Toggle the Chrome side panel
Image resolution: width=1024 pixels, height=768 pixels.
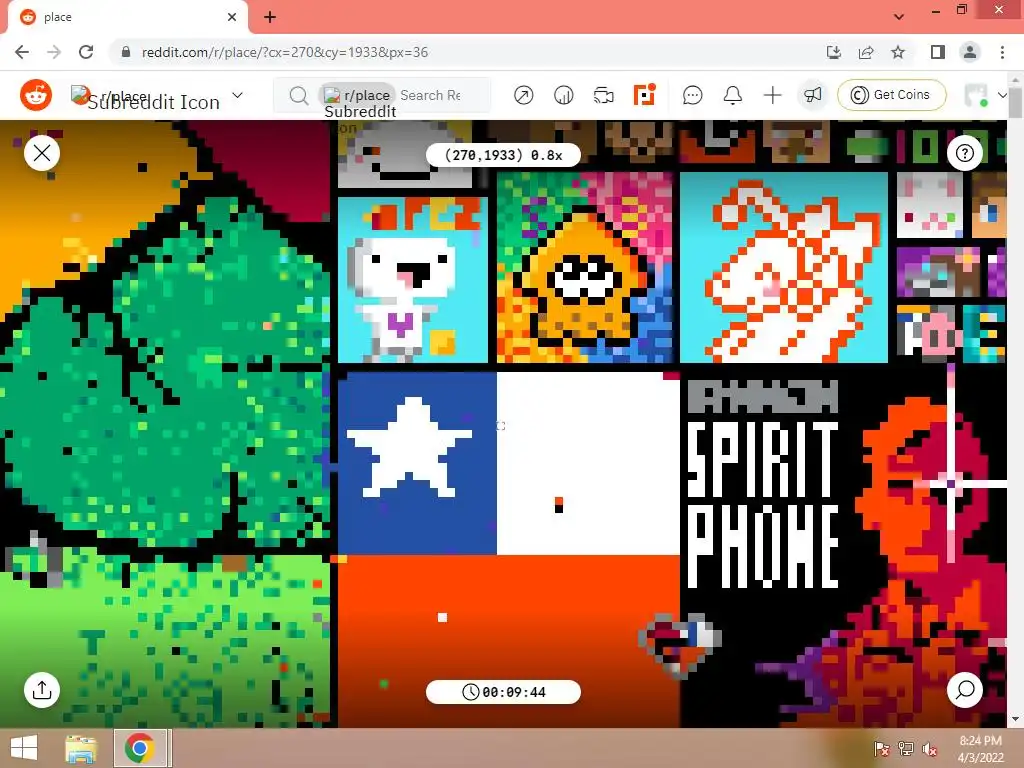(x=938, y=52)
